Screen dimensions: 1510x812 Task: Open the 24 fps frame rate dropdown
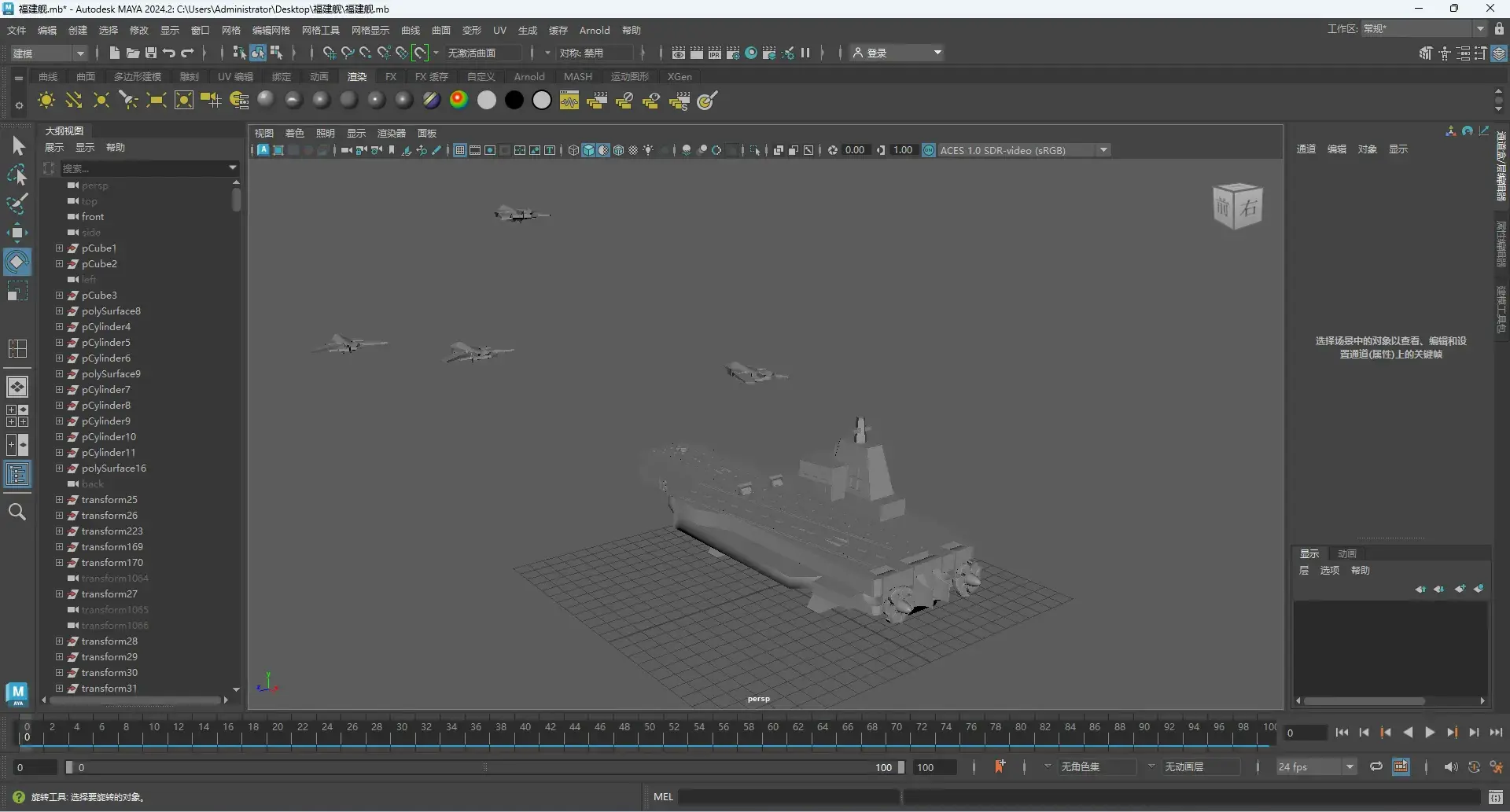click(x=1317, y=766)
